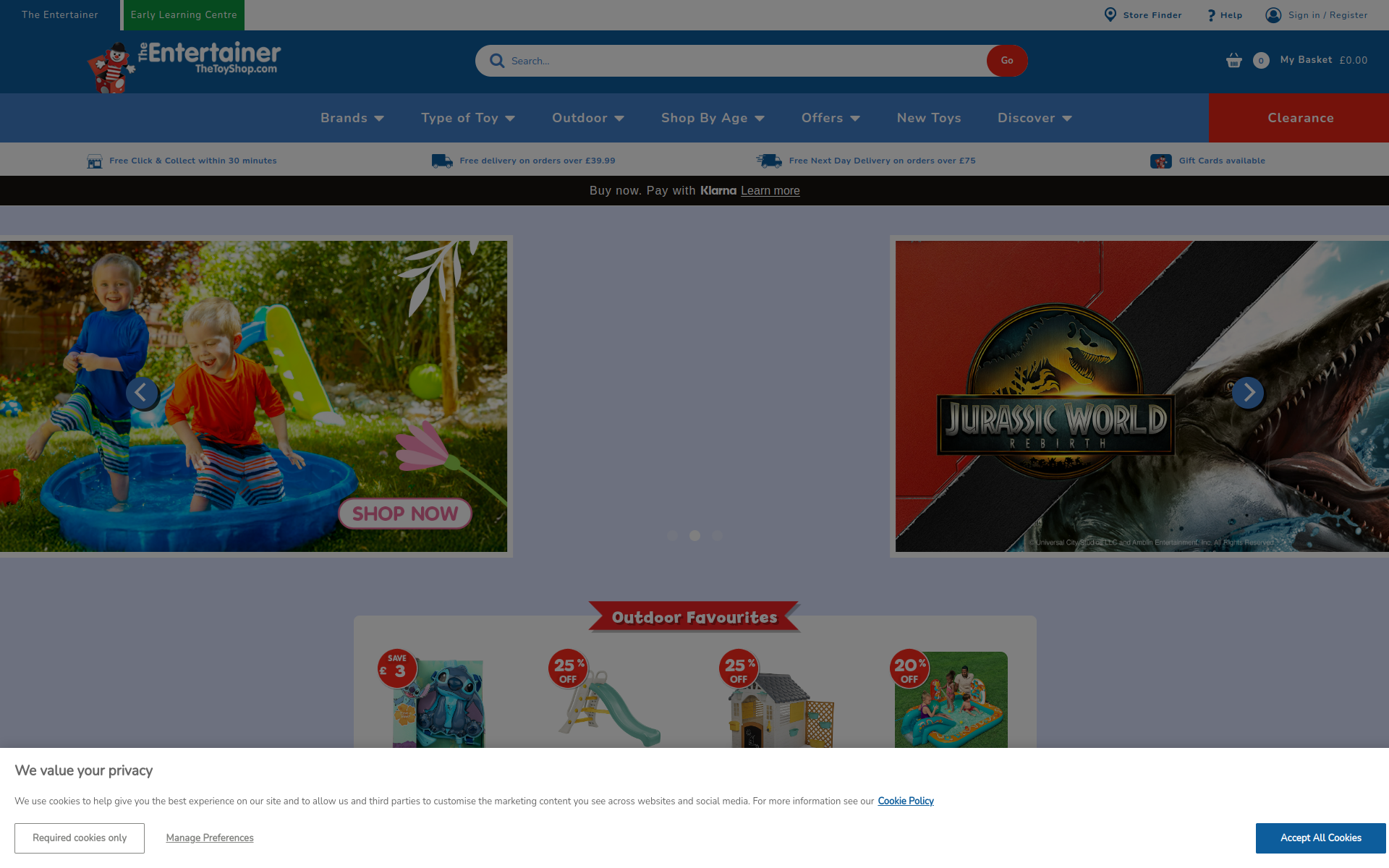Click My Basket £0.00 text
1389x868 pixels.
tap(1324, 60)
